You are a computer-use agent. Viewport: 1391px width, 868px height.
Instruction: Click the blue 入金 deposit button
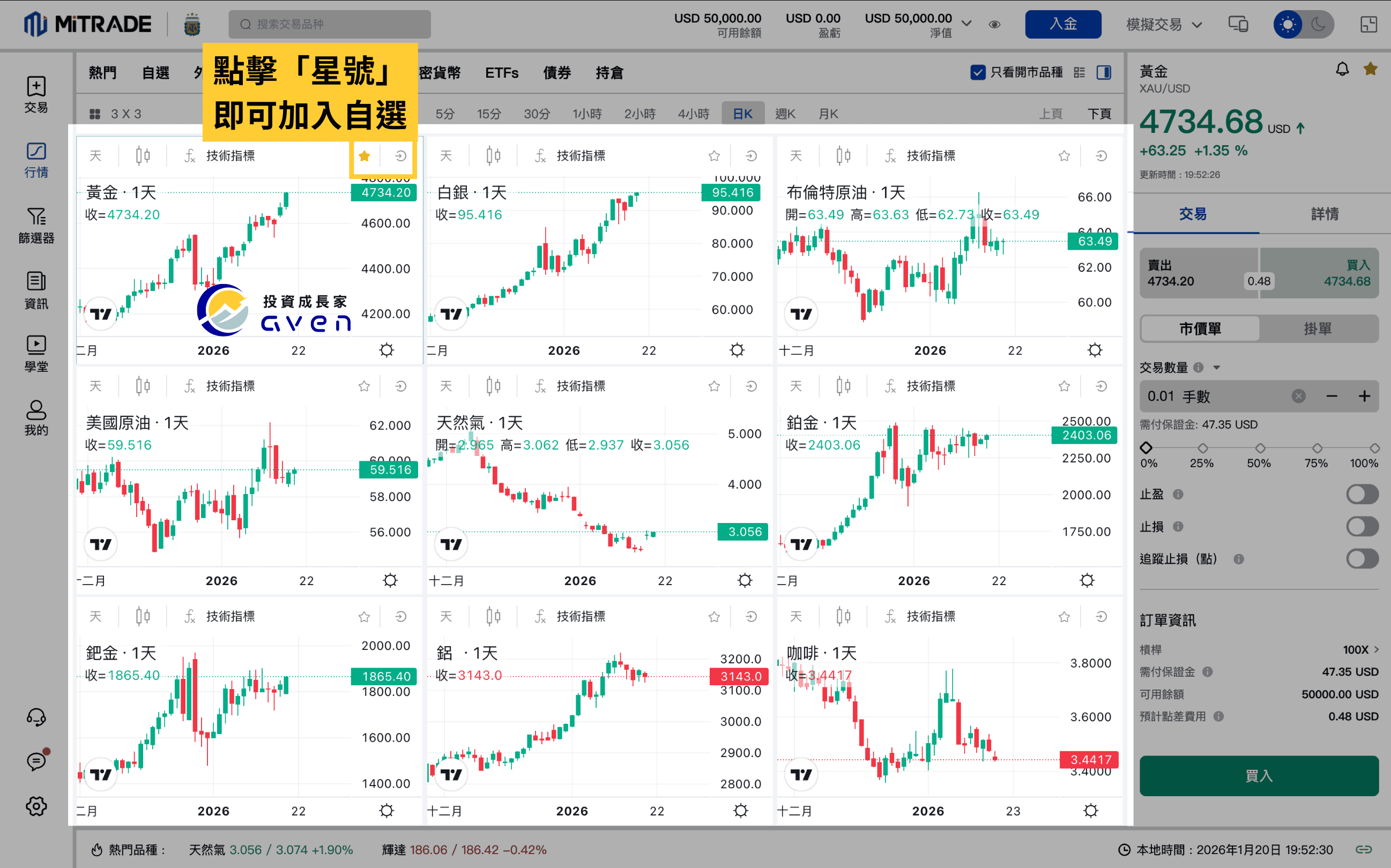click(1063, 24)
